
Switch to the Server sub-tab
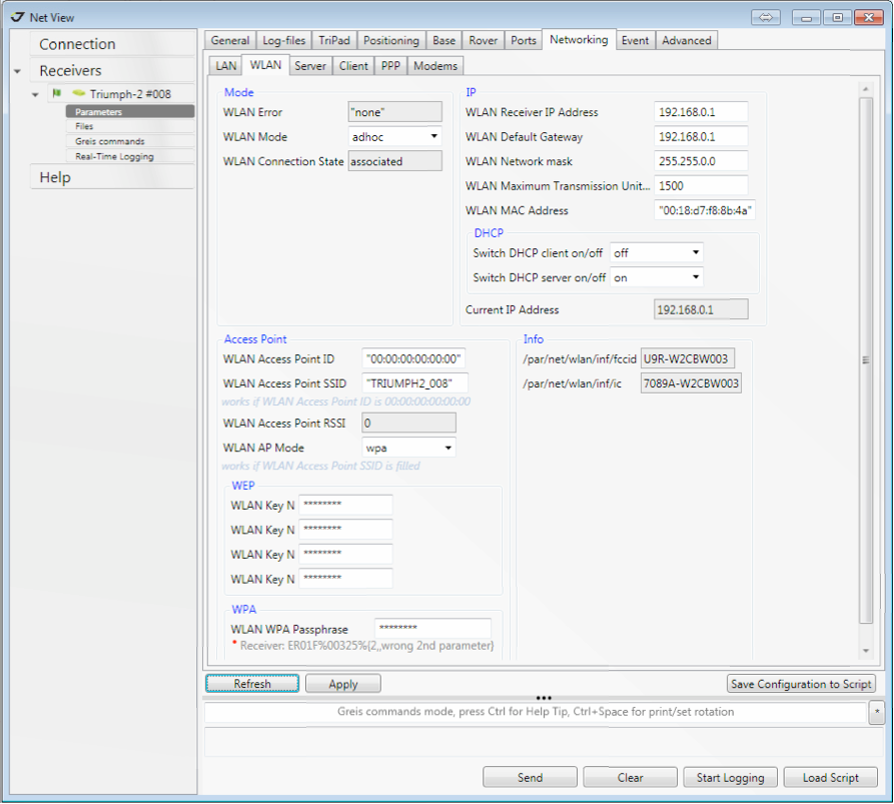click(310, 66)
